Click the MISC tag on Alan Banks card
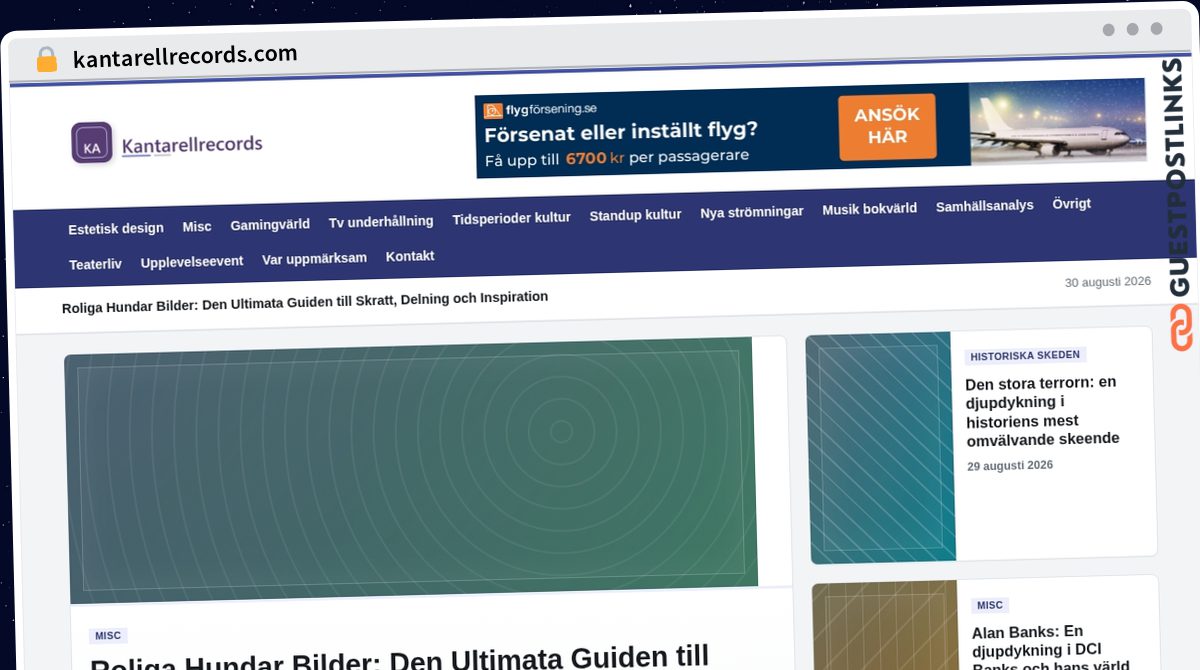Viewport: 1200px width, 670px height. click(990, 605)
